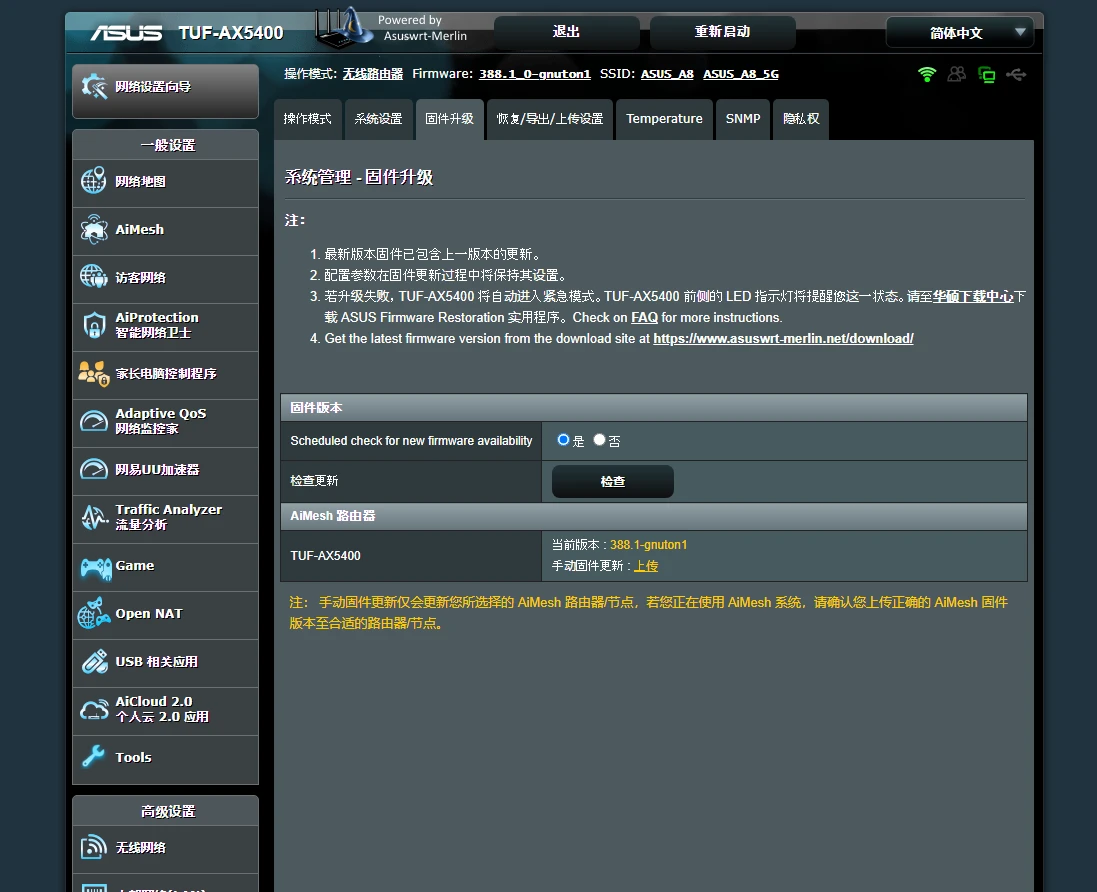Click the green network clients status icon

click(986, 74)
